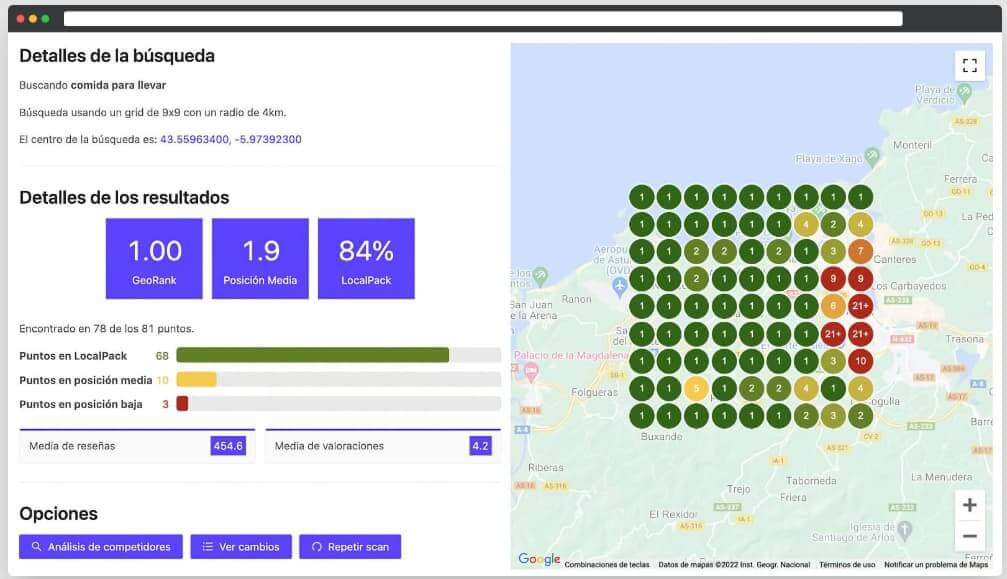Image resolution: width=1007 pixels, height=579 pixels.
Task: Open the search center coordinates link
Action: (x=231, y=140)
